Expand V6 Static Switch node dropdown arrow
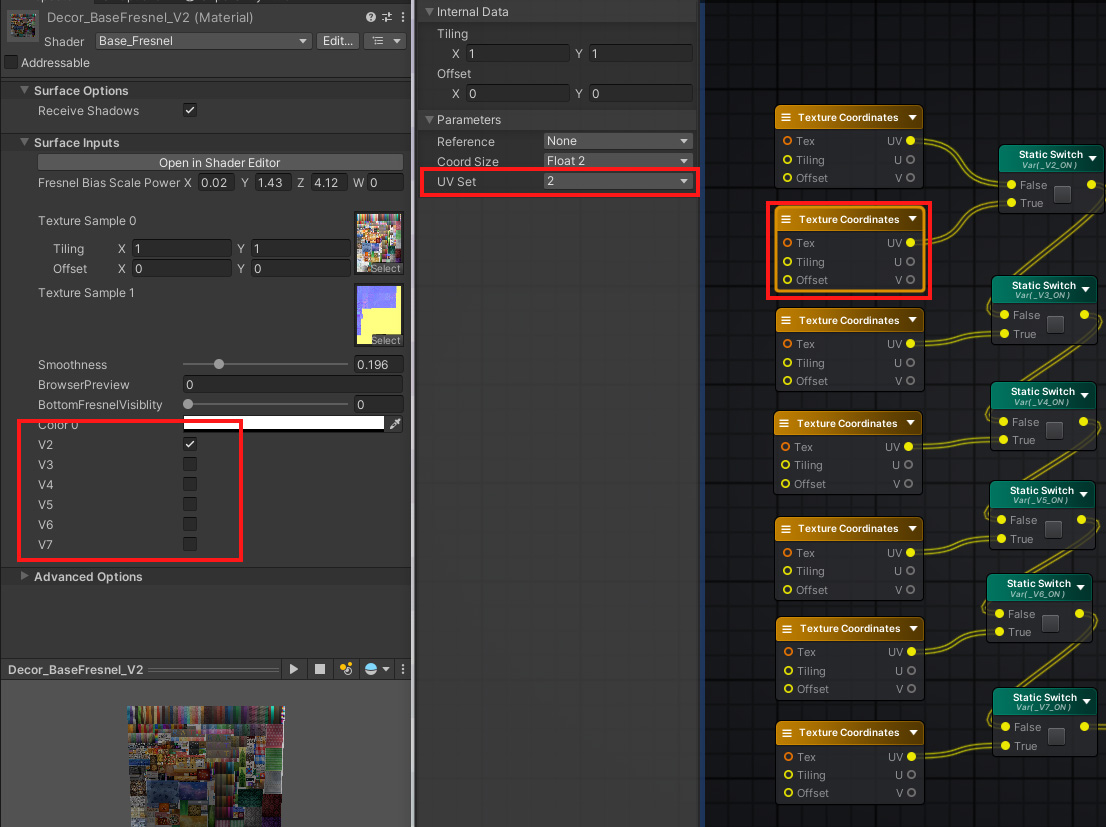Viewport: 1106px width, 827px height. coord(1080,587)
